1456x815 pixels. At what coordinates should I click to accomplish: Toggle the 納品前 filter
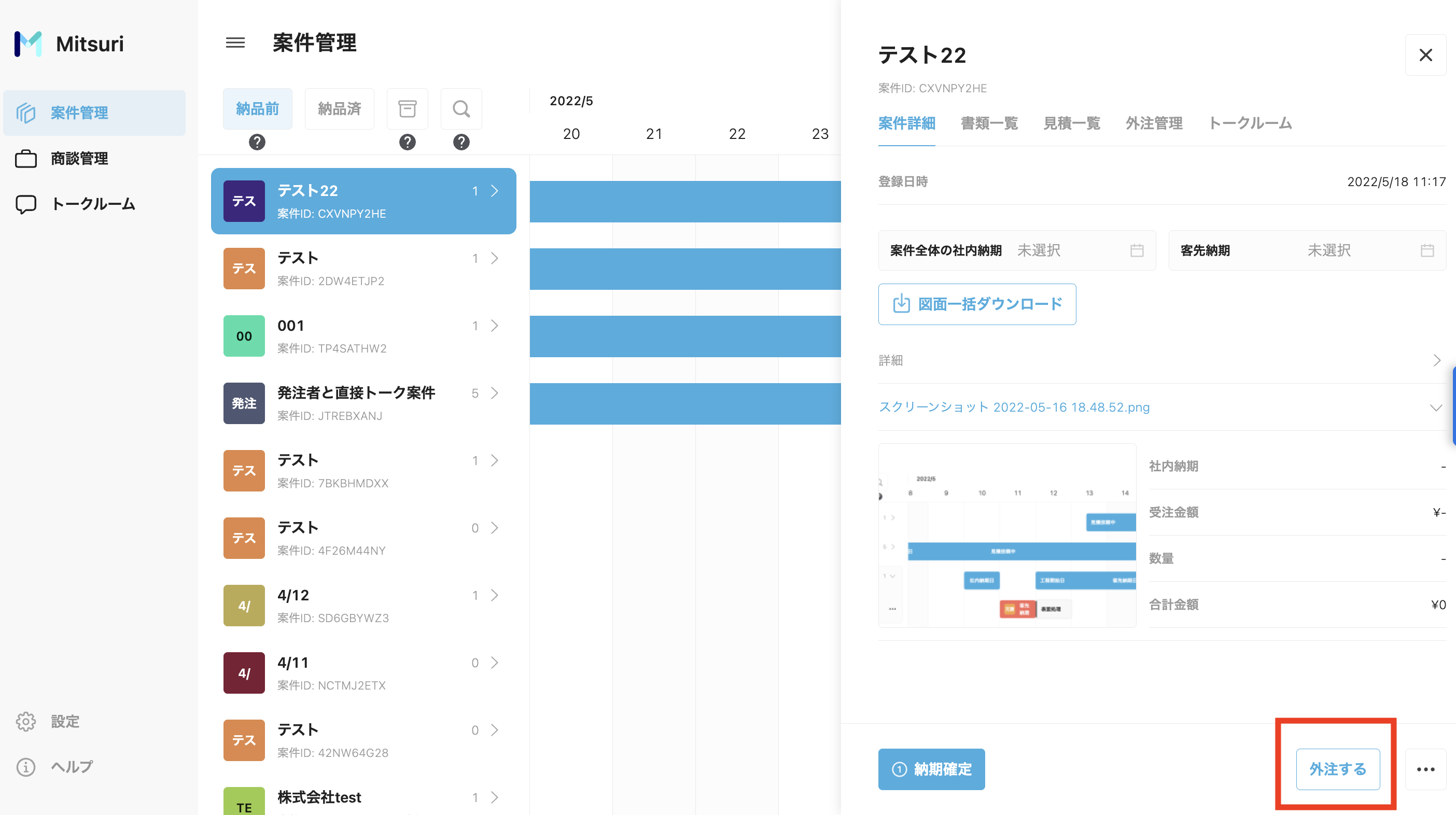(x=257, y=108)
